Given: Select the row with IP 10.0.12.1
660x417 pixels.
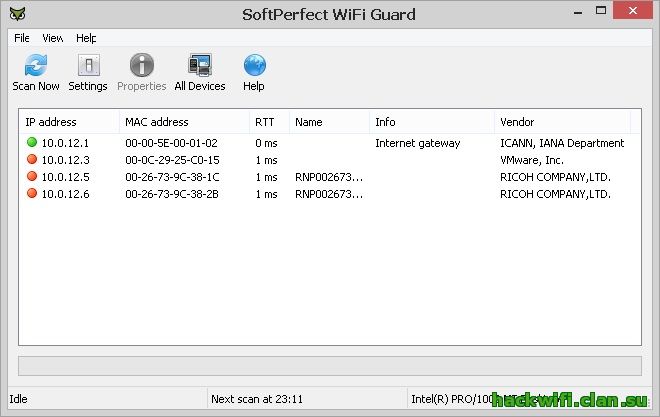Looking at the screenshot, I should click(330, 143).
